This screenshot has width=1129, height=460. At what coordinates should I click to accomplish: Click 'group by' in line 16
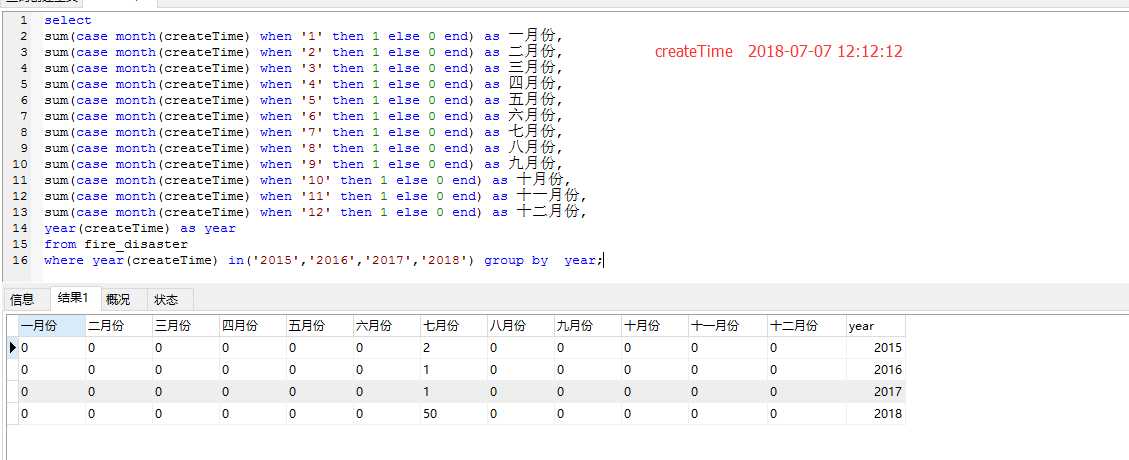[516, 261]
